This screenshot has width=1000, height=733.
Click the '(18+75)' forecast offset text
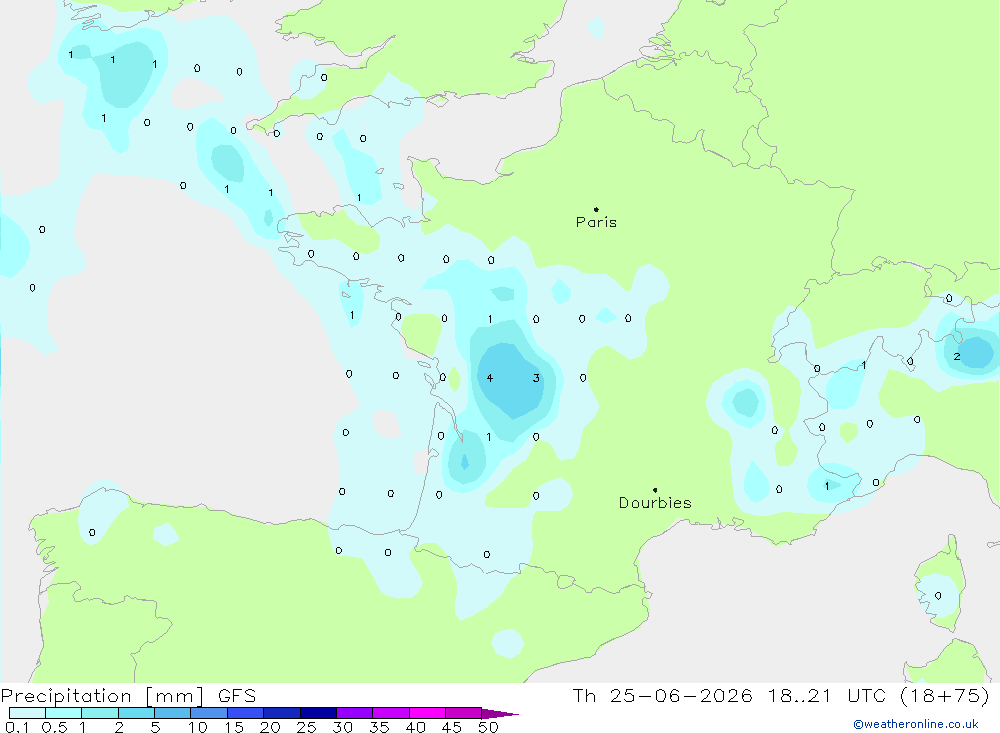945,696
